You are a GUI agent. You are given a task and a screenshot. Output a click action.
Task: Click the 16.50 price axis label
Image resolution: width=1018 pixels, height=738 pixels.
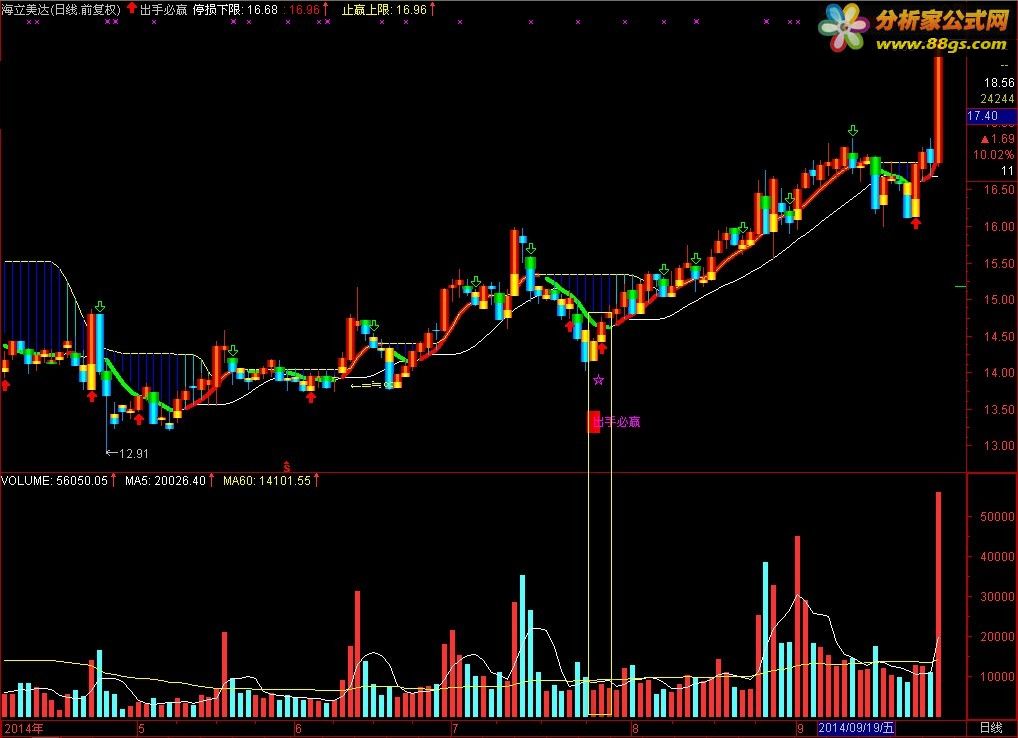point(999,190)
